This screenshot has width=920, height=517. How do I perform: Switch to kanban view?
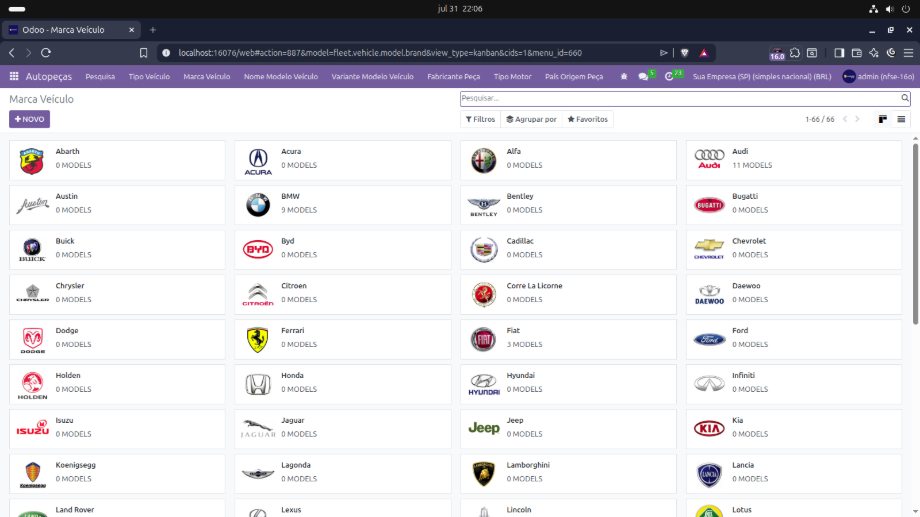tap(882, 119)
